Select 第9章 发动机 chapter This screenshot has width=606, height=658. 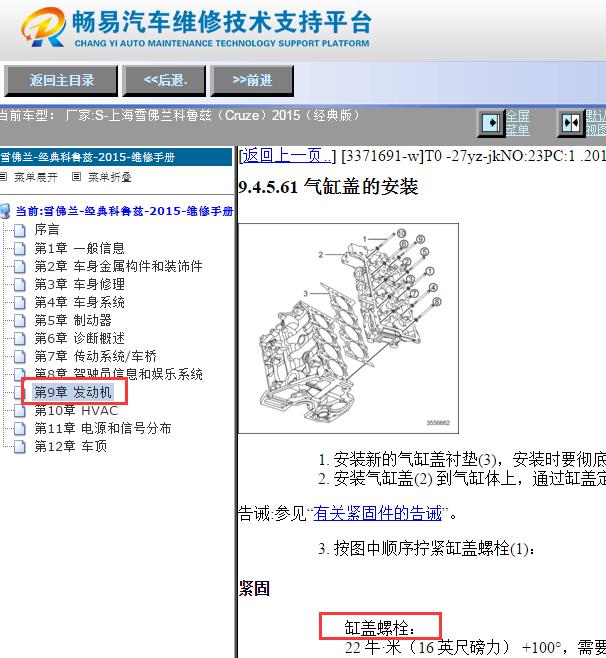pos(73,392)
